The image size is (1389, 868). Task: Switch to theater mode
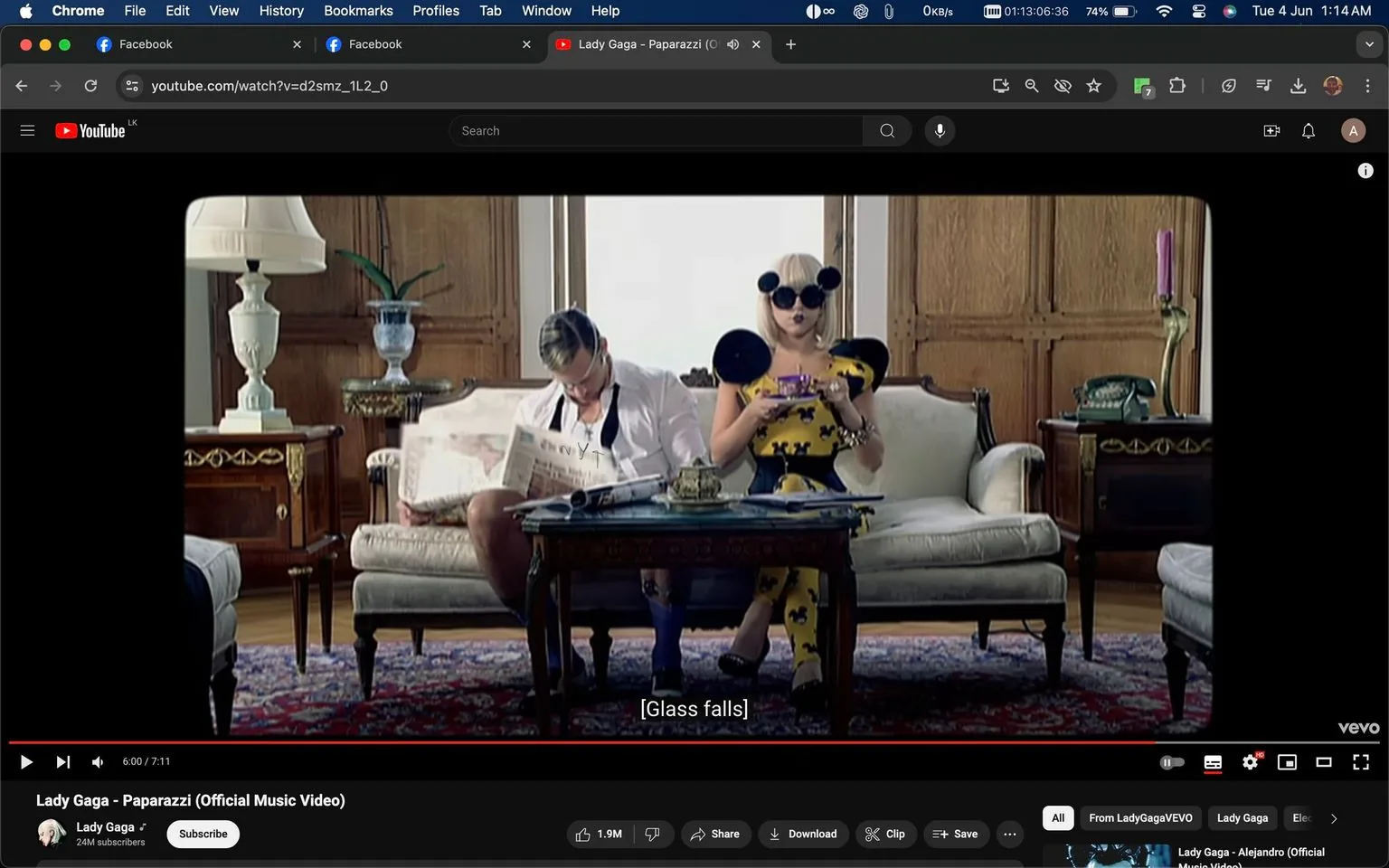[x=1324, y=762]
